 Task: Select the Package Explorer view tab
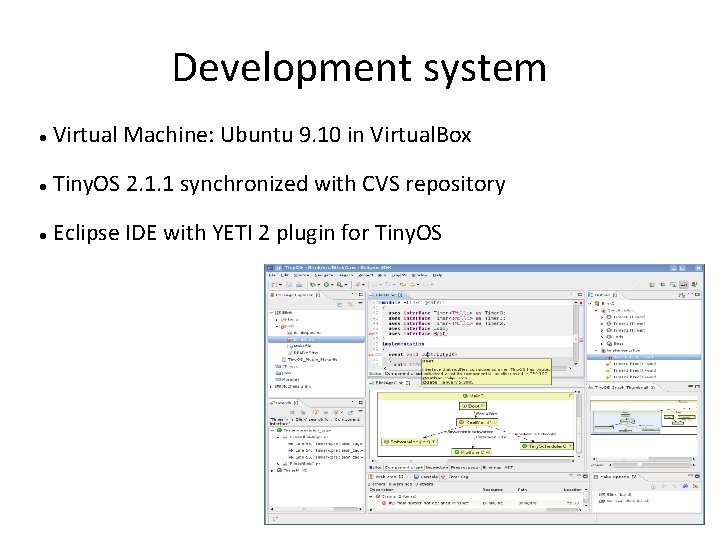[296, 295]
